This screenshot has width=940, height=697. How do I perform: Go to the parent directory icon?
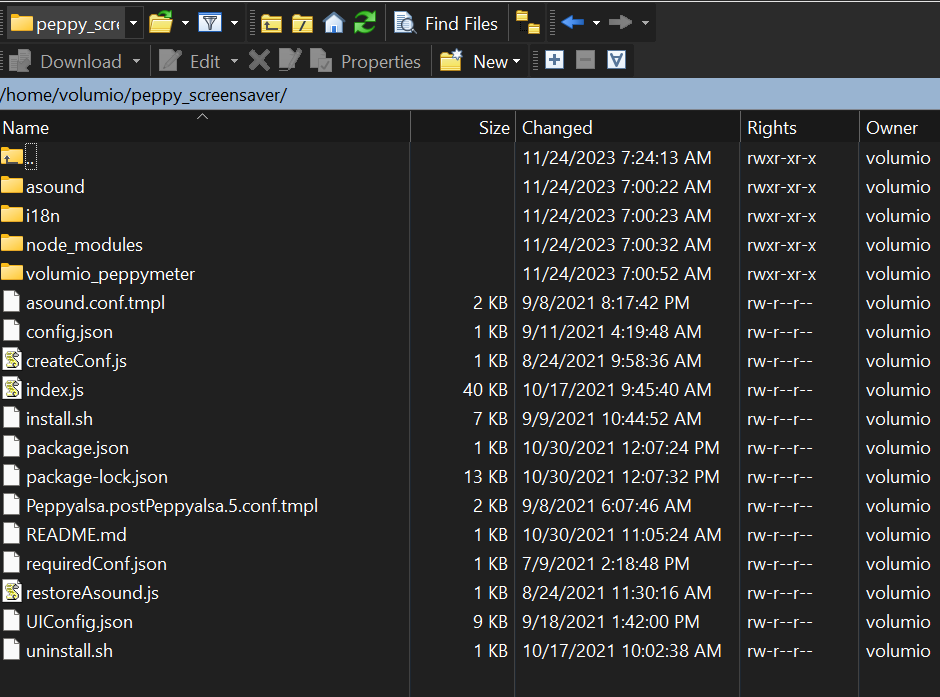272,23
